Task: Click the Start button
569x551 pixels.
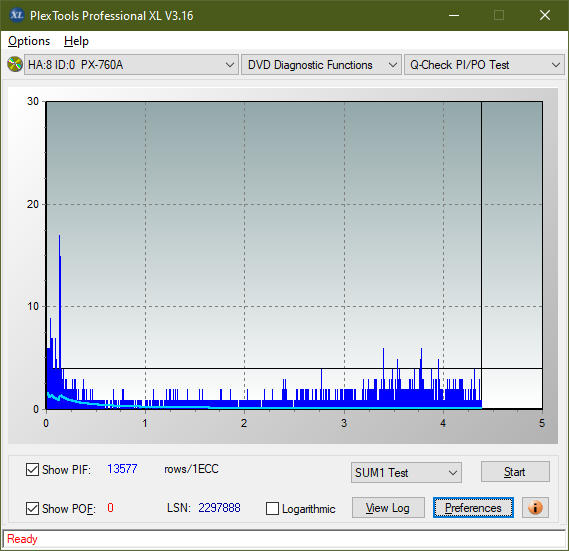Action: tap(515, 472)
